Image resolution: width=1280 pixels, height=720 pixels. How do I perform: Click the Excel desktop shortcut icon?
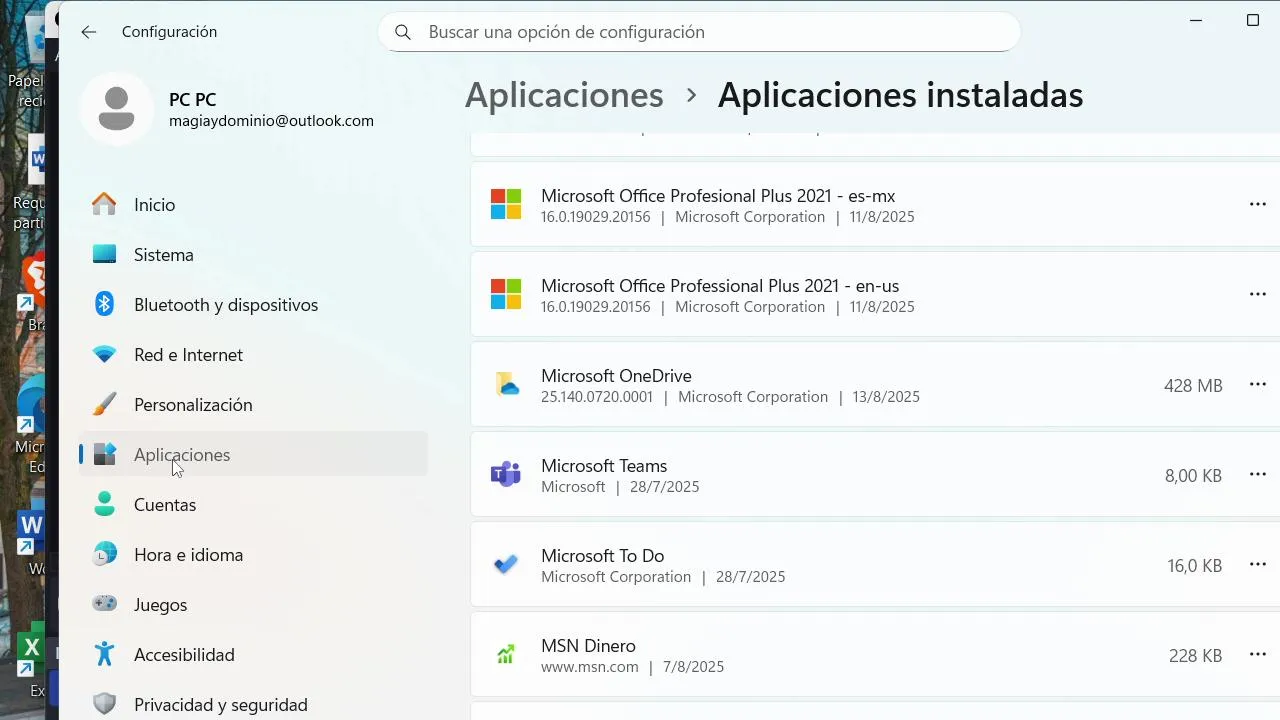click(x=31, y=648)
